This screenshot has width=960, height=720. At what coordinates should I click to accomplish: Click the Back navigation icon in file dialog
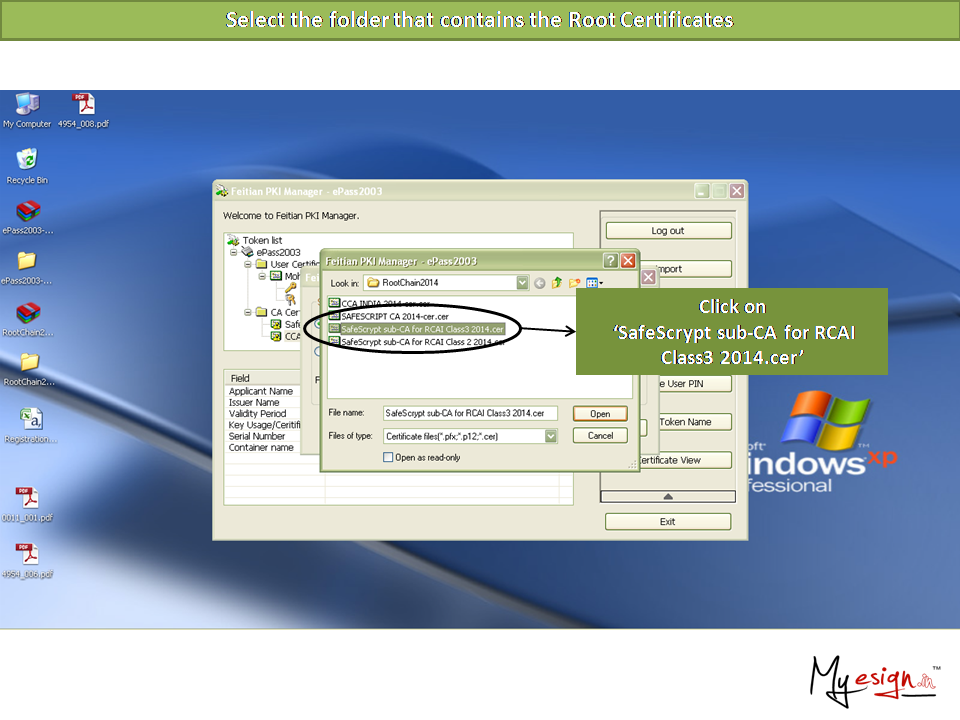(540, 283)
